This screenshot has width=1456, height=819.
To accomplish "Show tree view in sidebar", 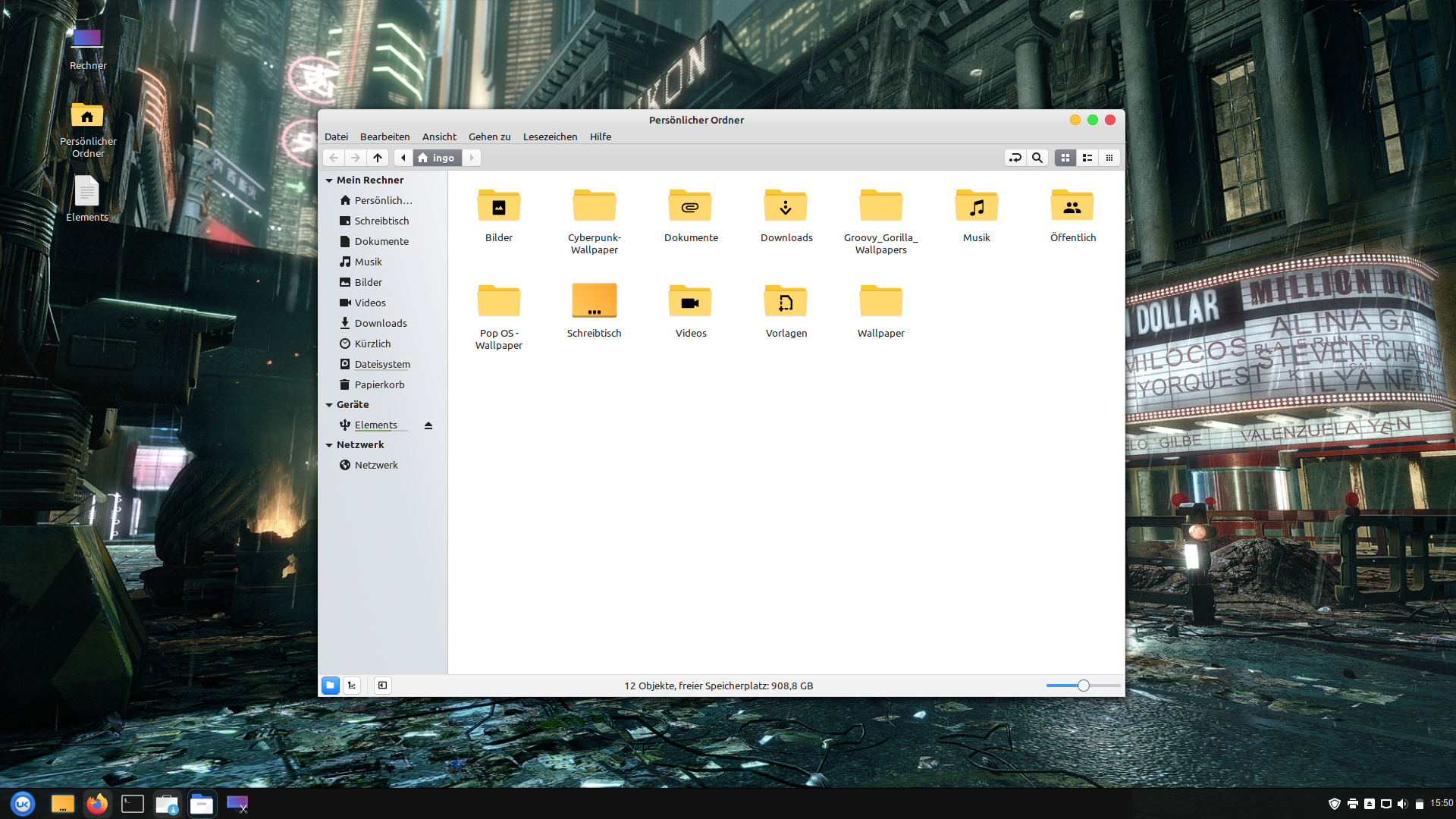I will 352,686.
